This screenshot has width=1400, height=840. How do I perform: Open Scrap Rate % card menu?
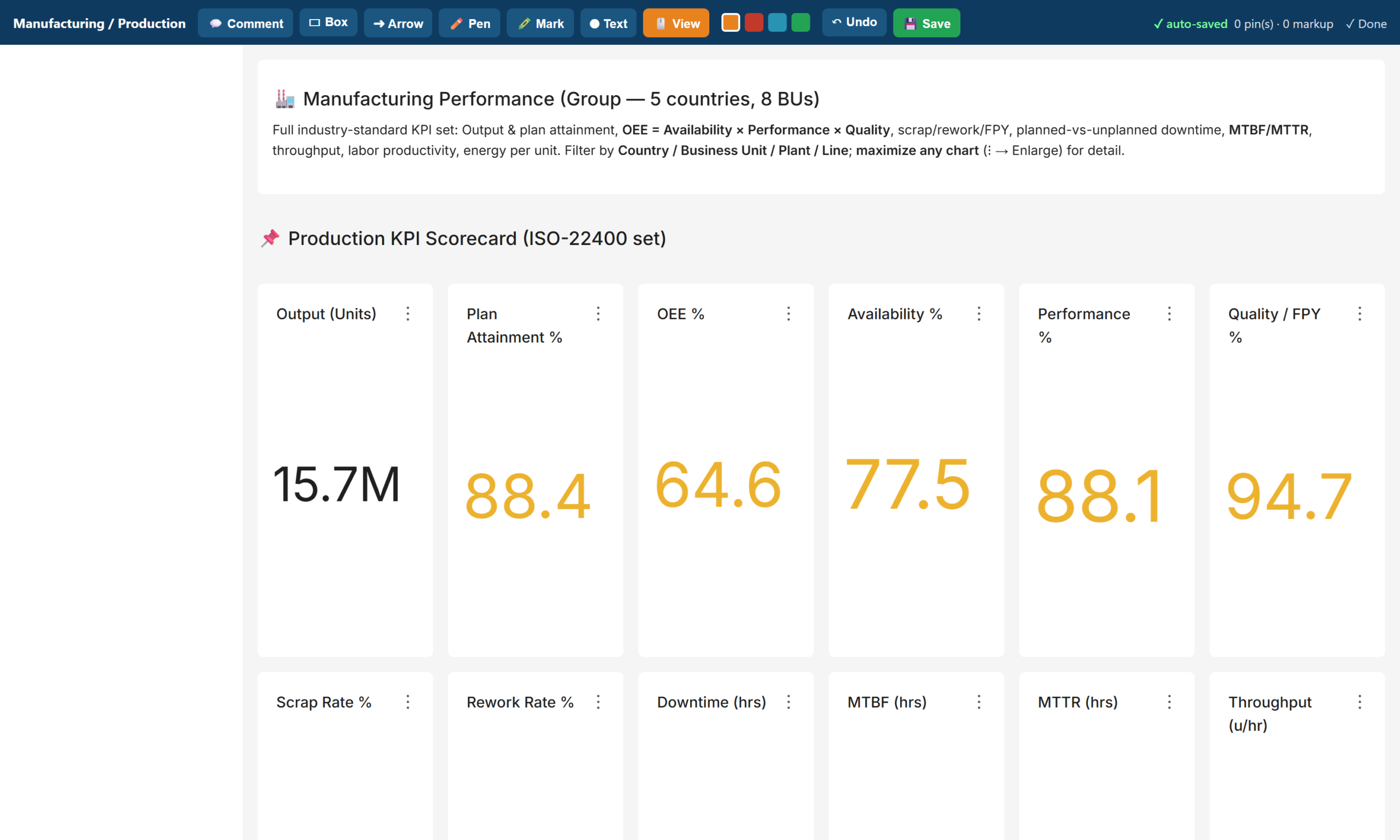(407, 702)
